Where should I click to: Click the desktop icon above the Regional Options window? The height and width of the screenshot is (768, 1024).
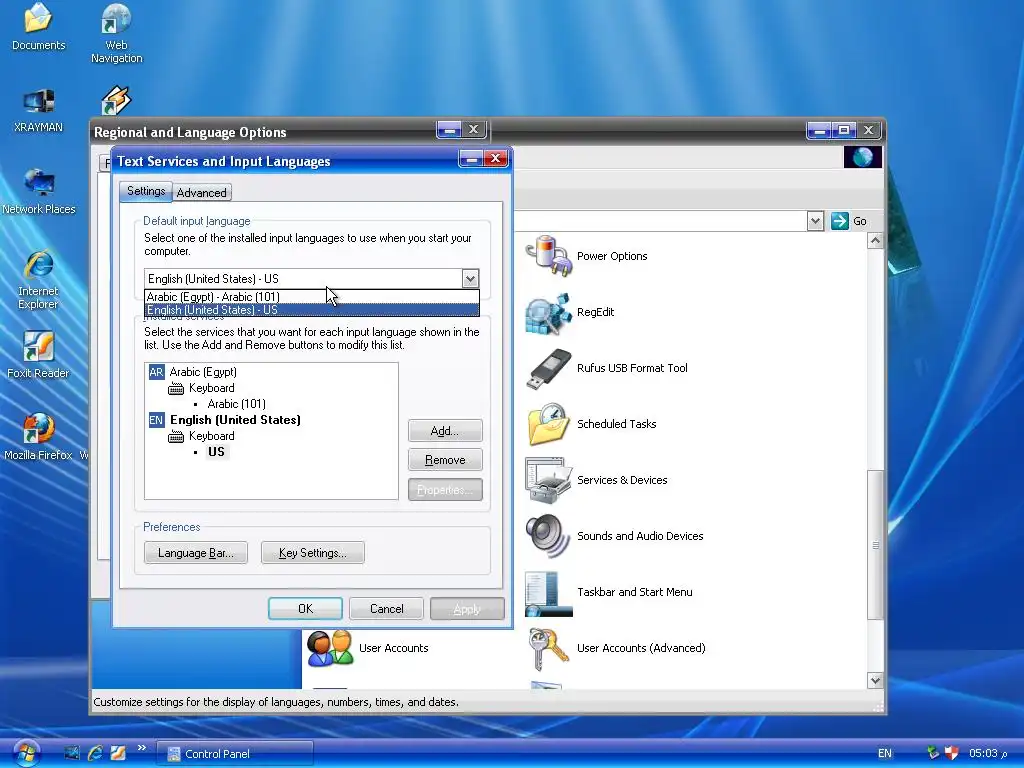(116, 101)
